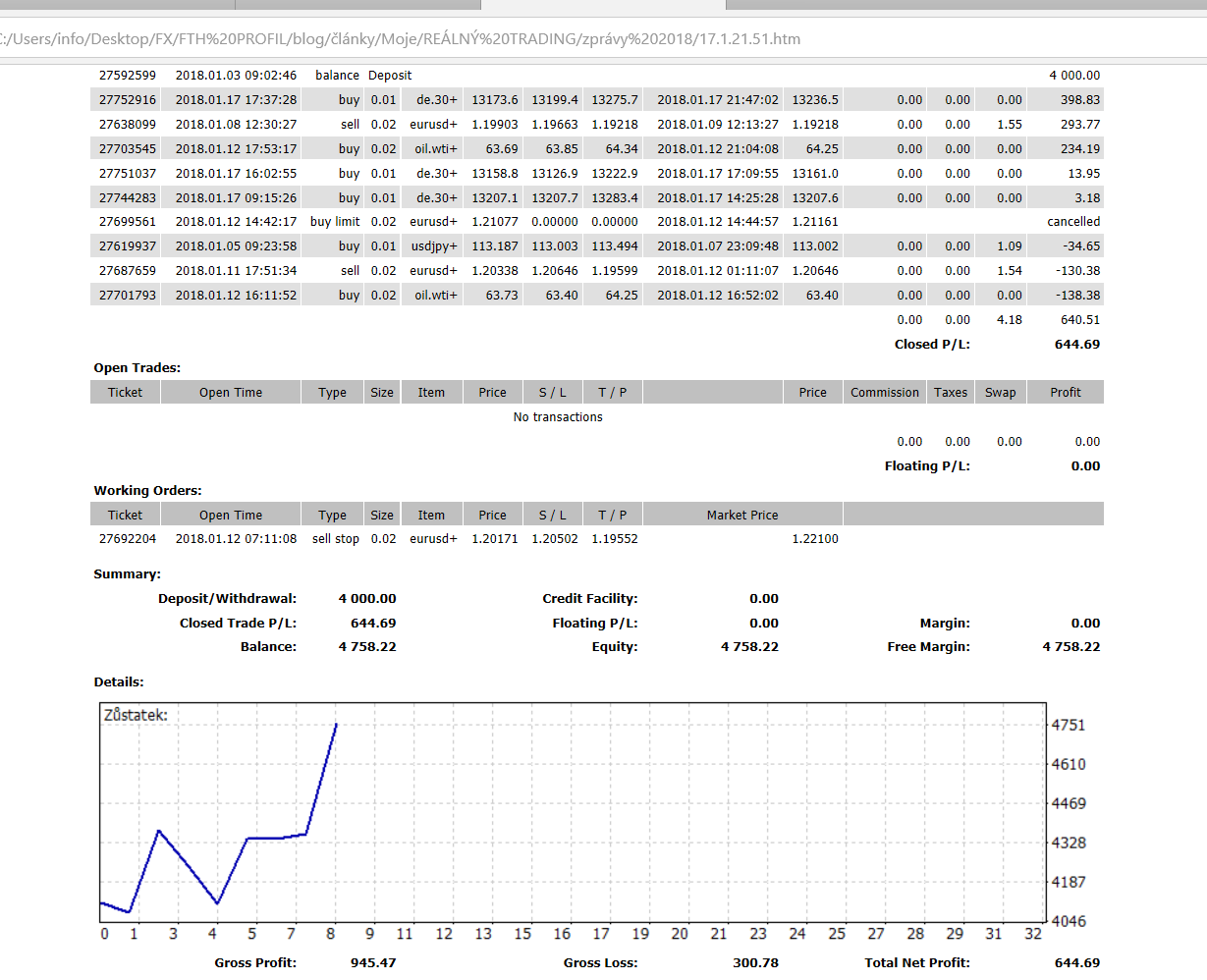Click the Working Orders heading
The width and height of the screenshot is (1207, 980).
click(x=145, y=491)
